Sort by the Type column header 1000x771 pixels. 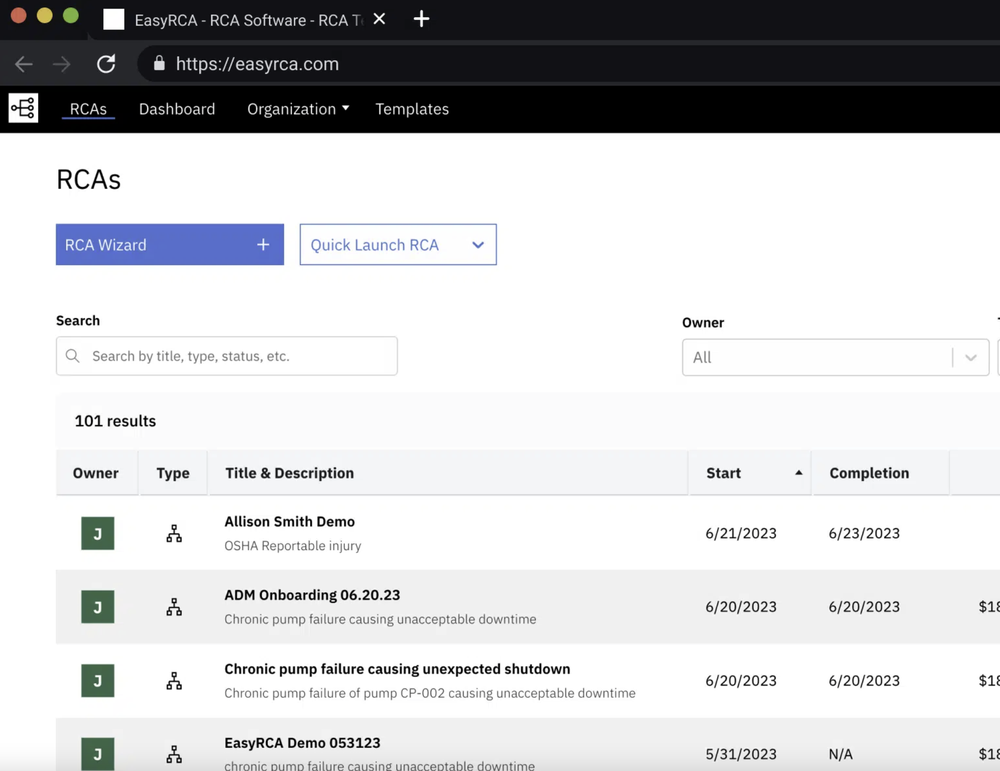click(173, 473)
